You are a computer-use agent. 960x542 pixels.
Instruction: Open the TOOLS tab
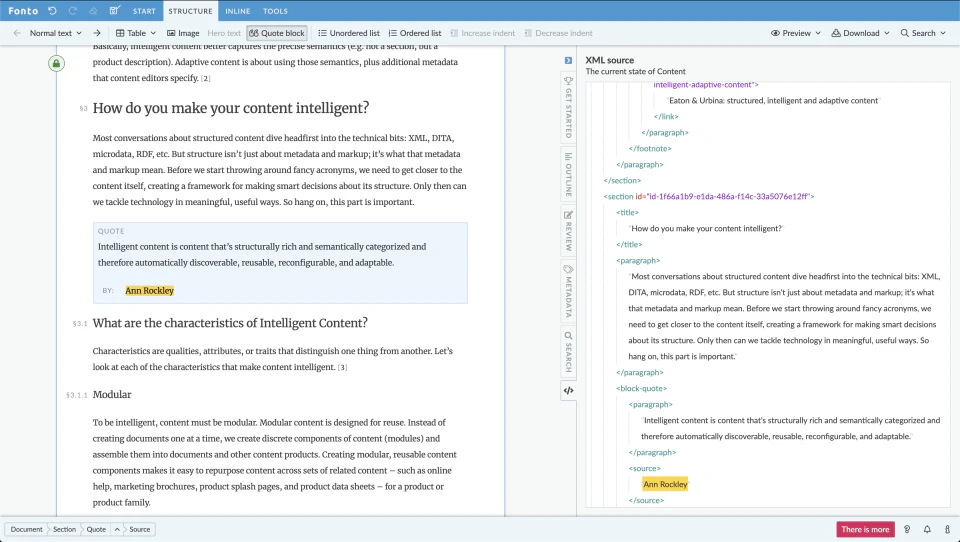276,11
